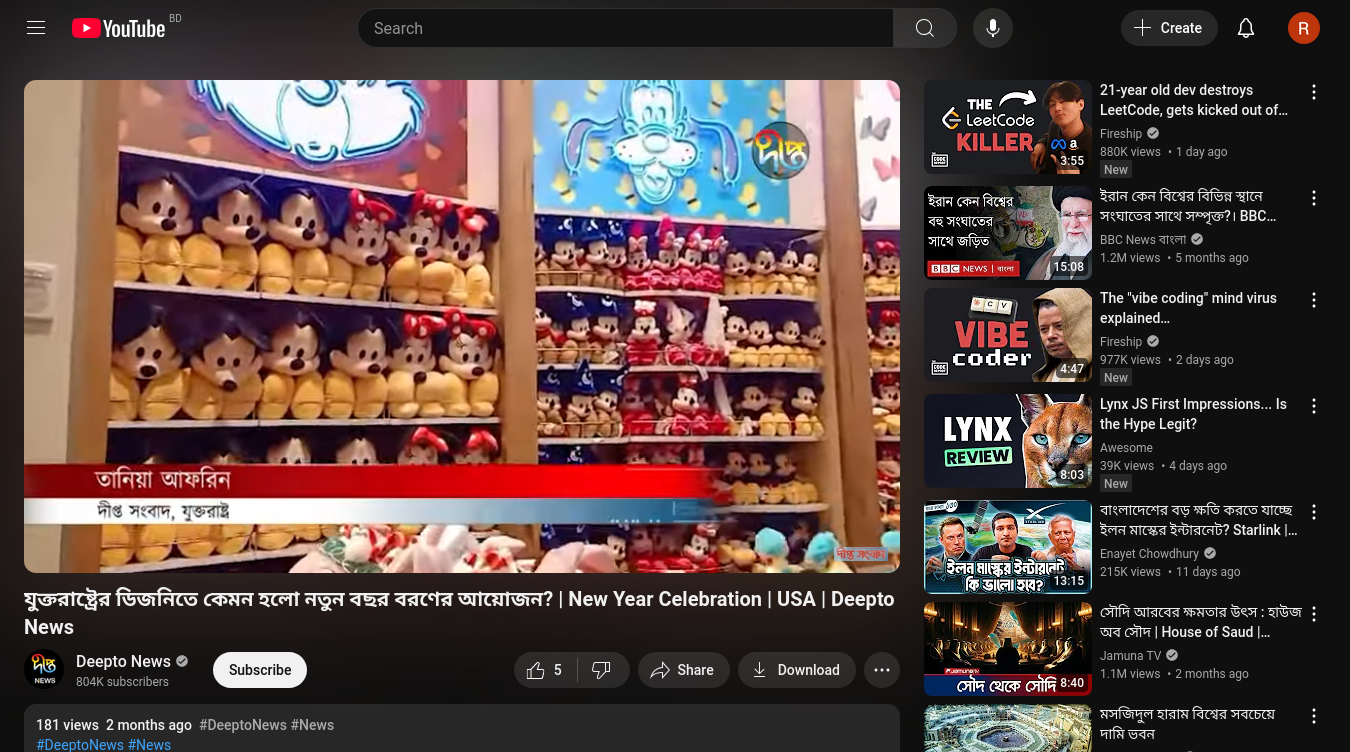Go to YouTube home via logo

click(x=118, y=28)
